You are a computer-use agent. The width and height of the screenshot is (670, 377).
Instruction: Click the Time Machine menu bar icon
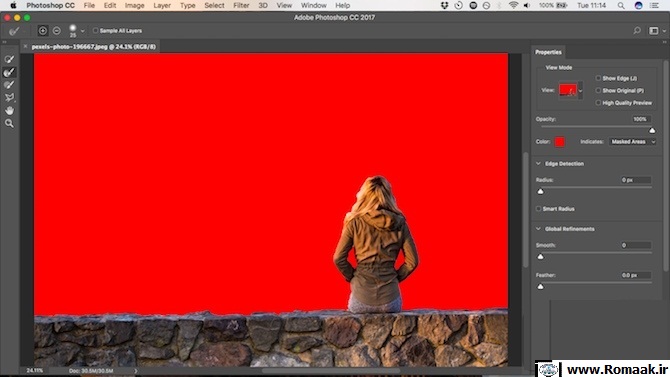click(x=458, y=6)
